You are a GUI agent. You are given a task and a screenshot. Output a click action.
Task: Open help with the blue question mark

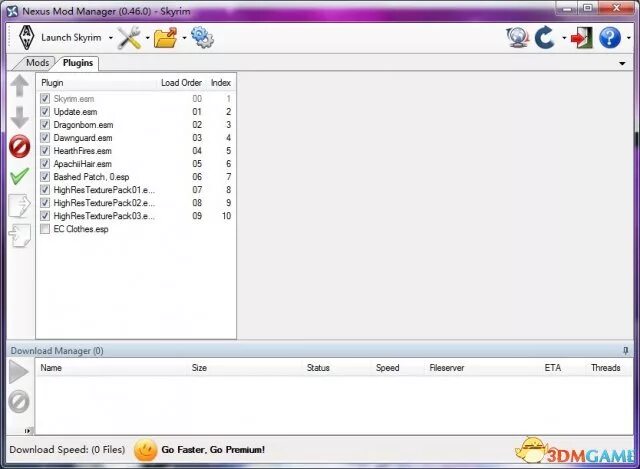(x=610, y=38)
